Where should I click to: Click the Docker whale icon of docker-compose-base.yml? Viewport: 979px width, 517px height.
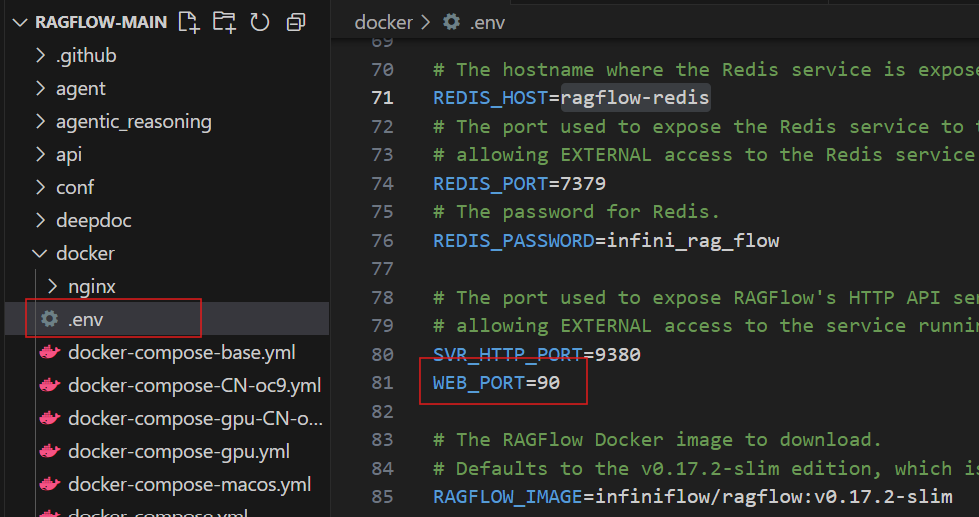coord(50,353)
